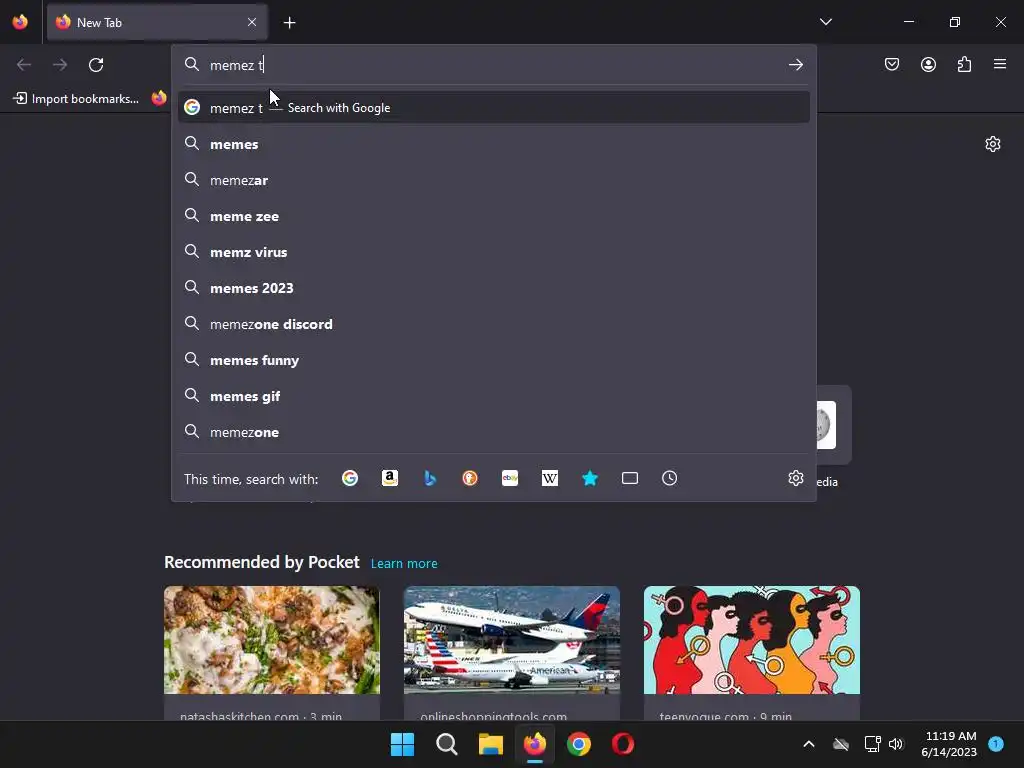The height and width of the screenshot is (768, 1024).
Task: Open Windows taskbar search
Action: 447,744
